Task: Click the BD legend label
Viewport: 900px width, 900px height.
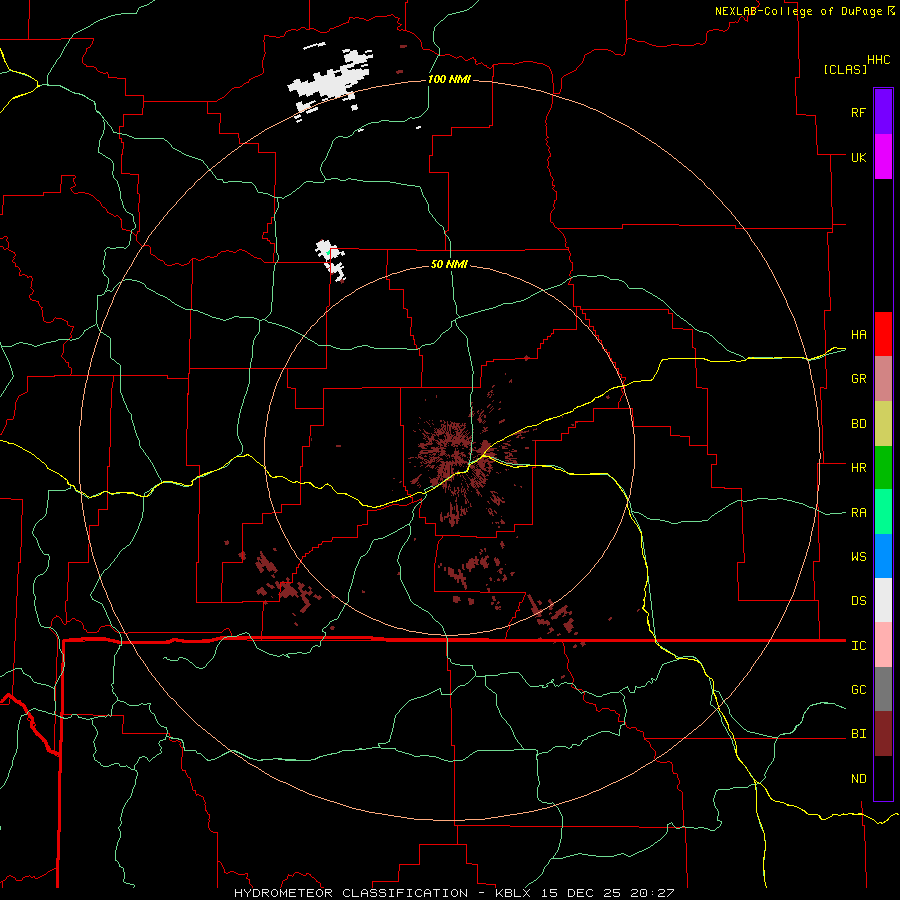Action: [858, 424]
